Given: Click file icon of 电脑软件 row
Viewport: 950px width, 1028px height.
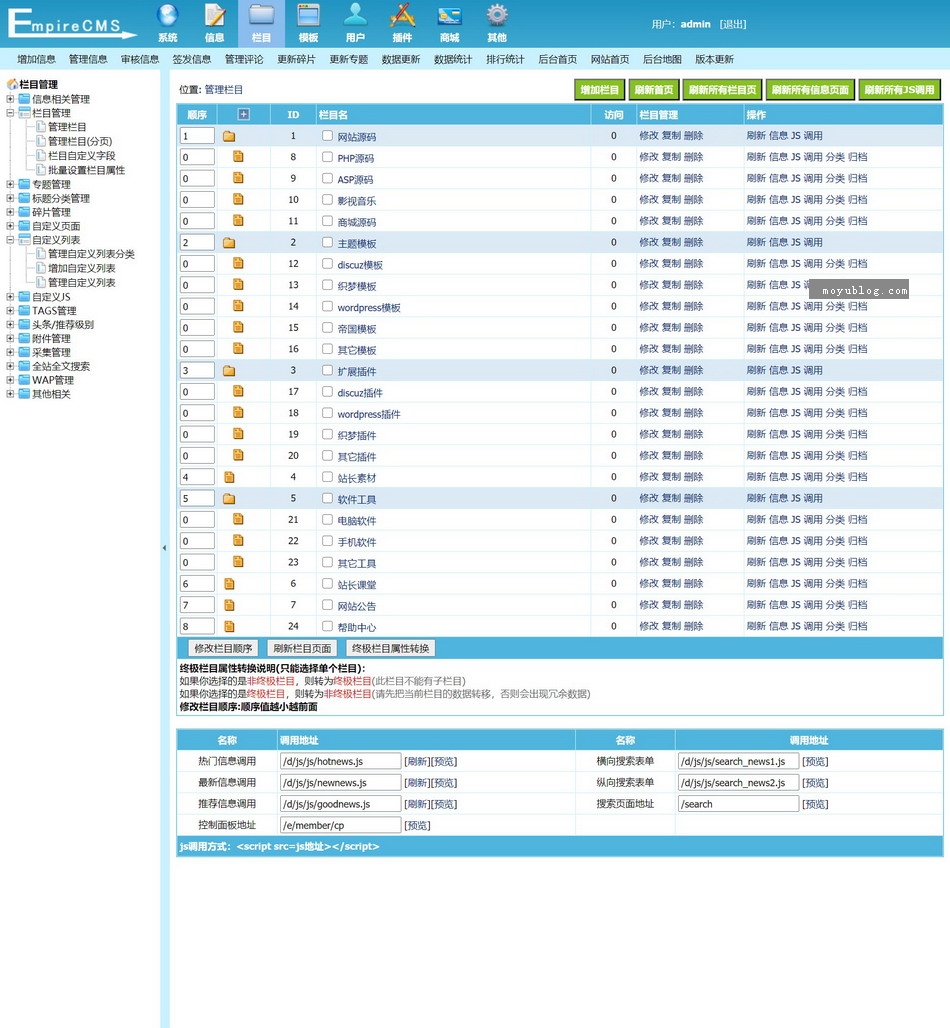Looking at the screenshot, I should coord(238,519).
